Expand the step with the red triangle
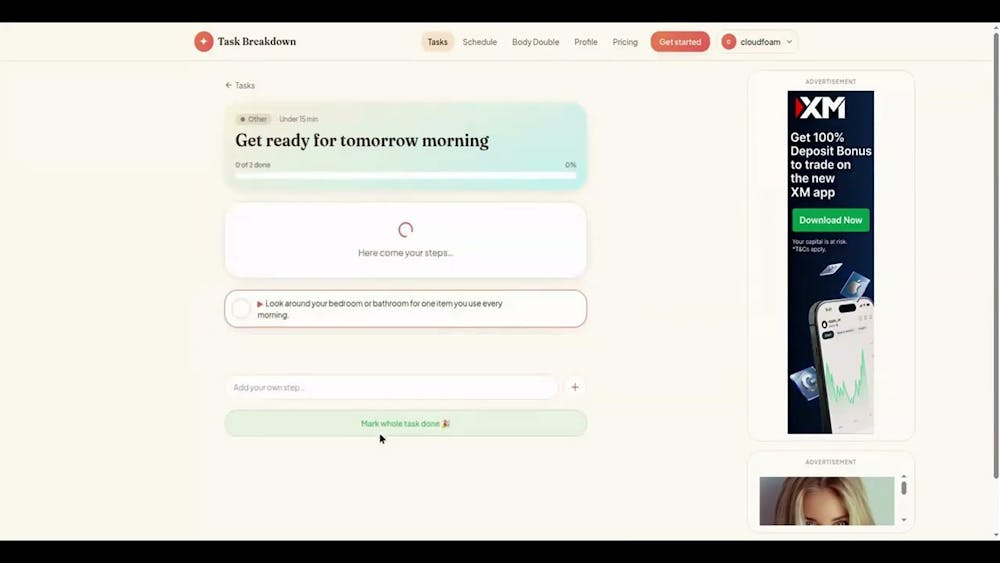The image size is (1000, 563). pyautogui.click(x=260, y=304)
